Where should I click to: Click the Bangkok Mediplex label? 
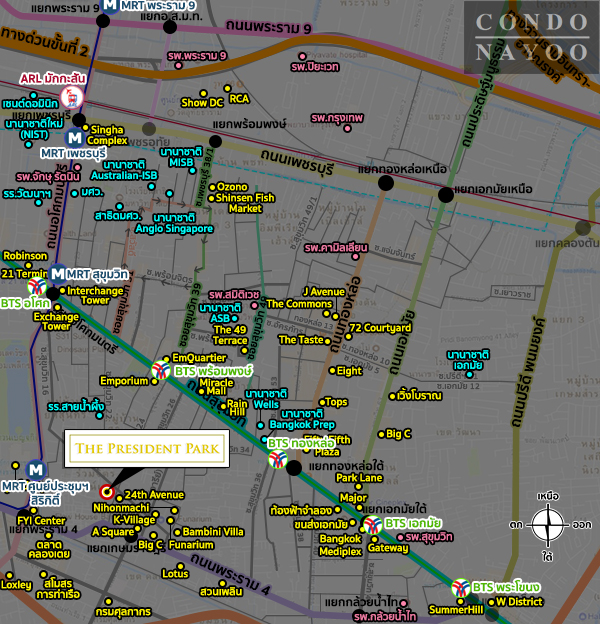(341, 545)
